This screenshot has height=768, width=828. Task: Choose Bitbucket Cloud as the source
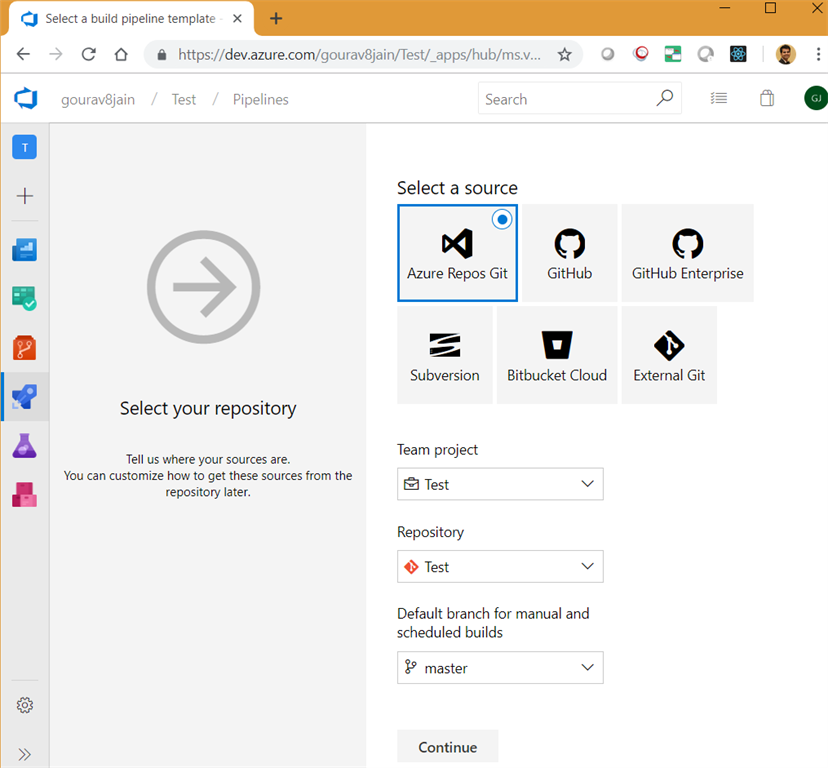click(557, 355)
